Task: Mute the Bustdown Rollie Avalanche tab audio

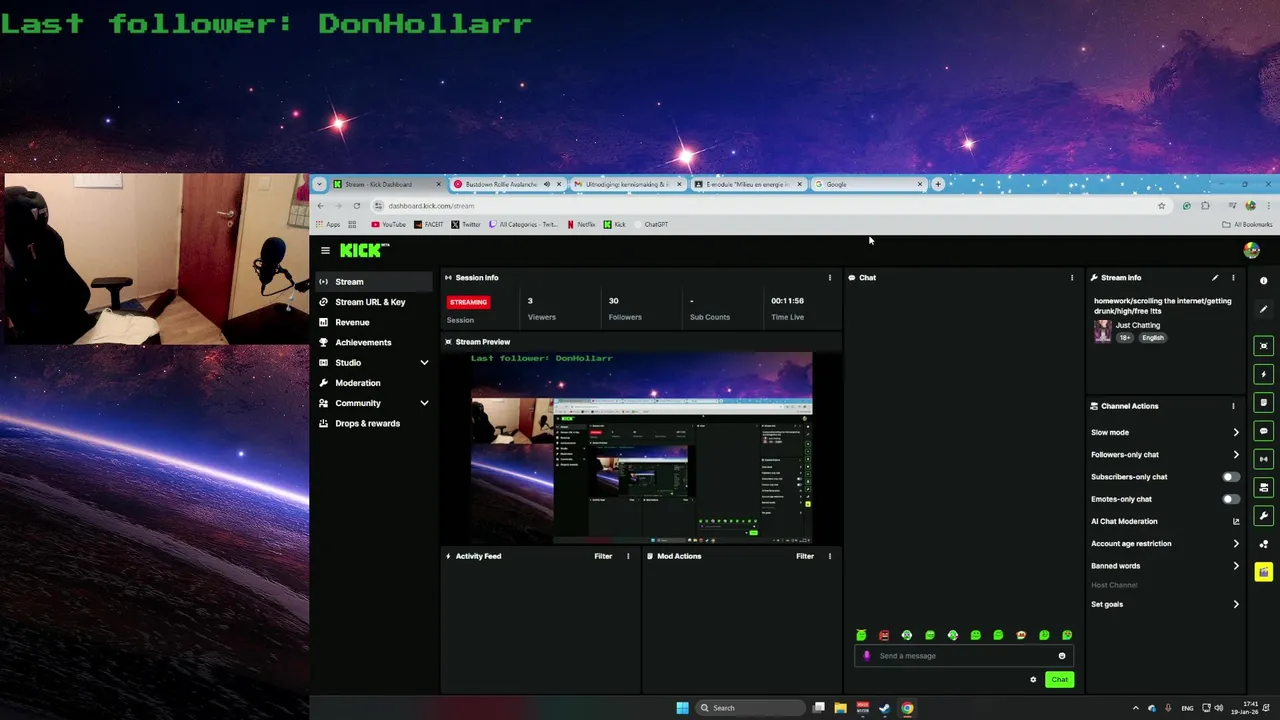Action: coord(546,184)
